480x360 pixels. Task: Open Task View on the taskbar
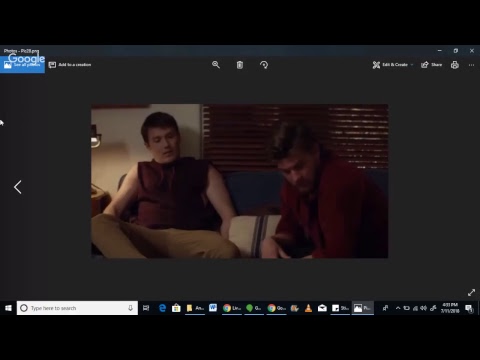coord(146,308)
